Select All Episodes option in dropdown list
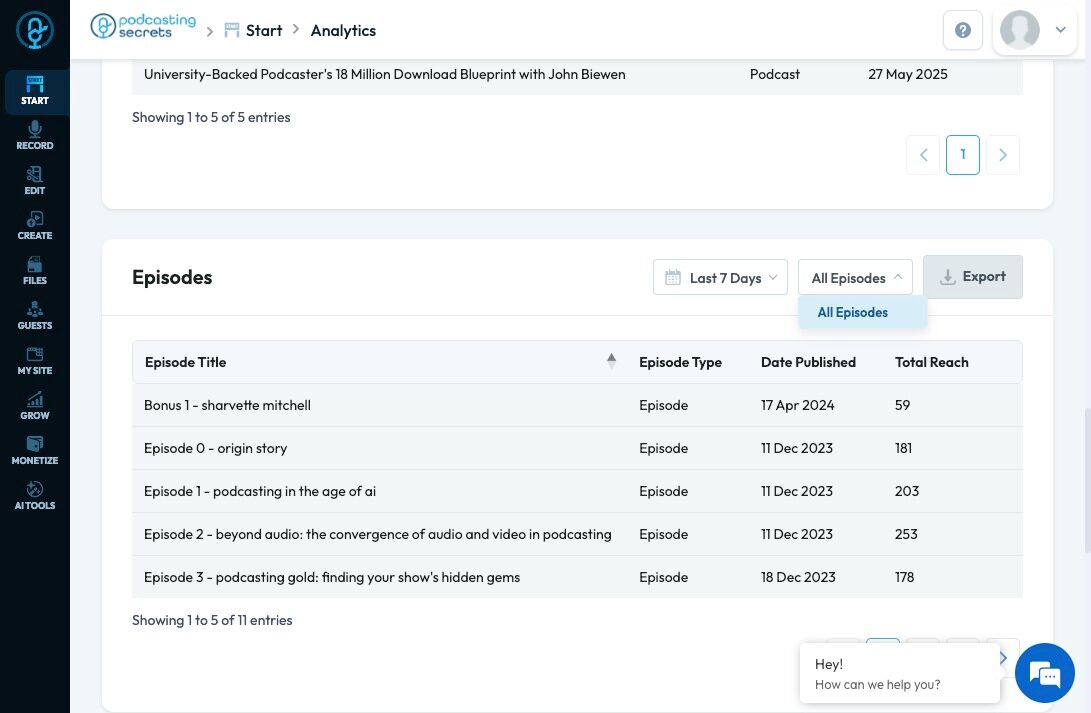 click(x=853, y=312)
